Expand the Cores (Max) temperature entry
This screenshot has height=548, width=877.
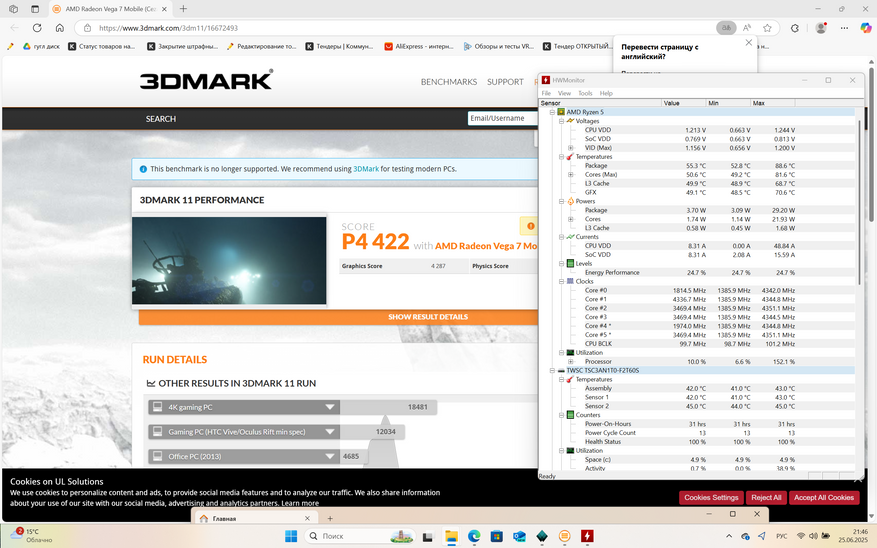pos(570,174)
